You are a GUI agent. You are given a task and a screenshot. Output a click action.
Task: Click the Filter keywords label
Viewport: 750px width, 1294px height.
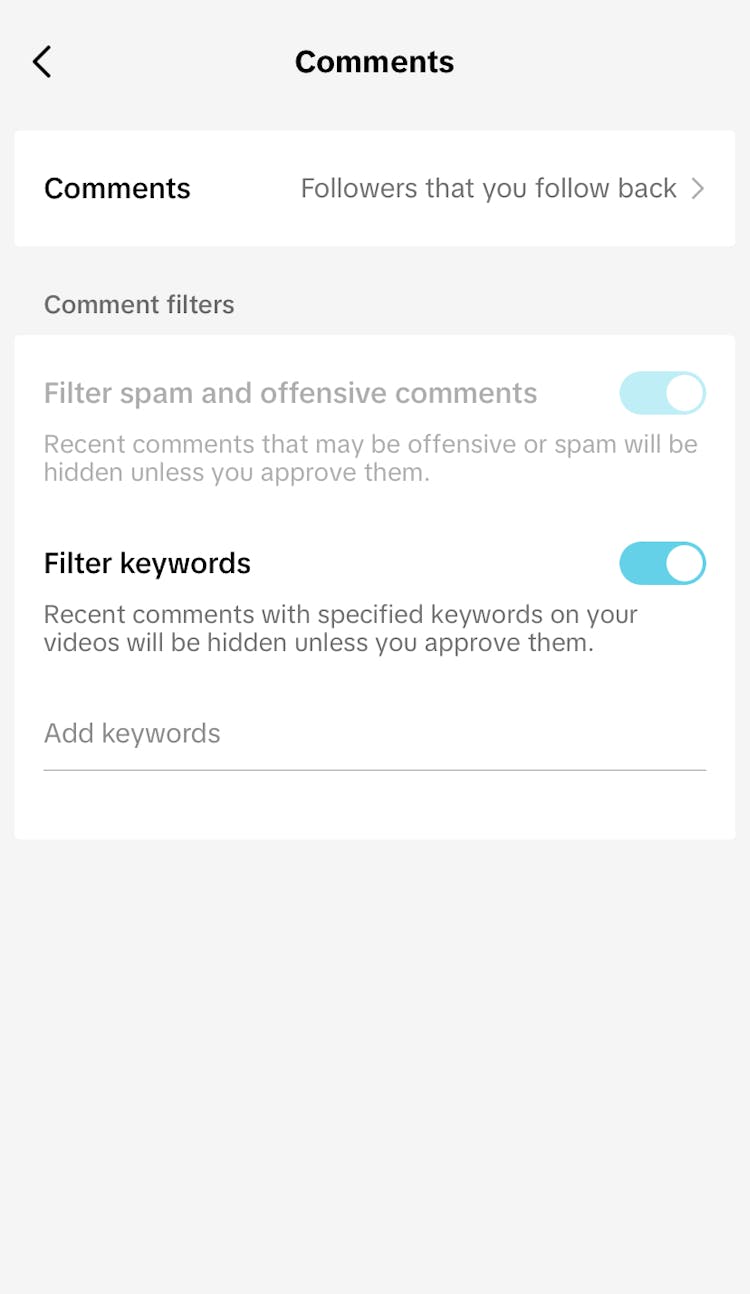tap(147, 563)
